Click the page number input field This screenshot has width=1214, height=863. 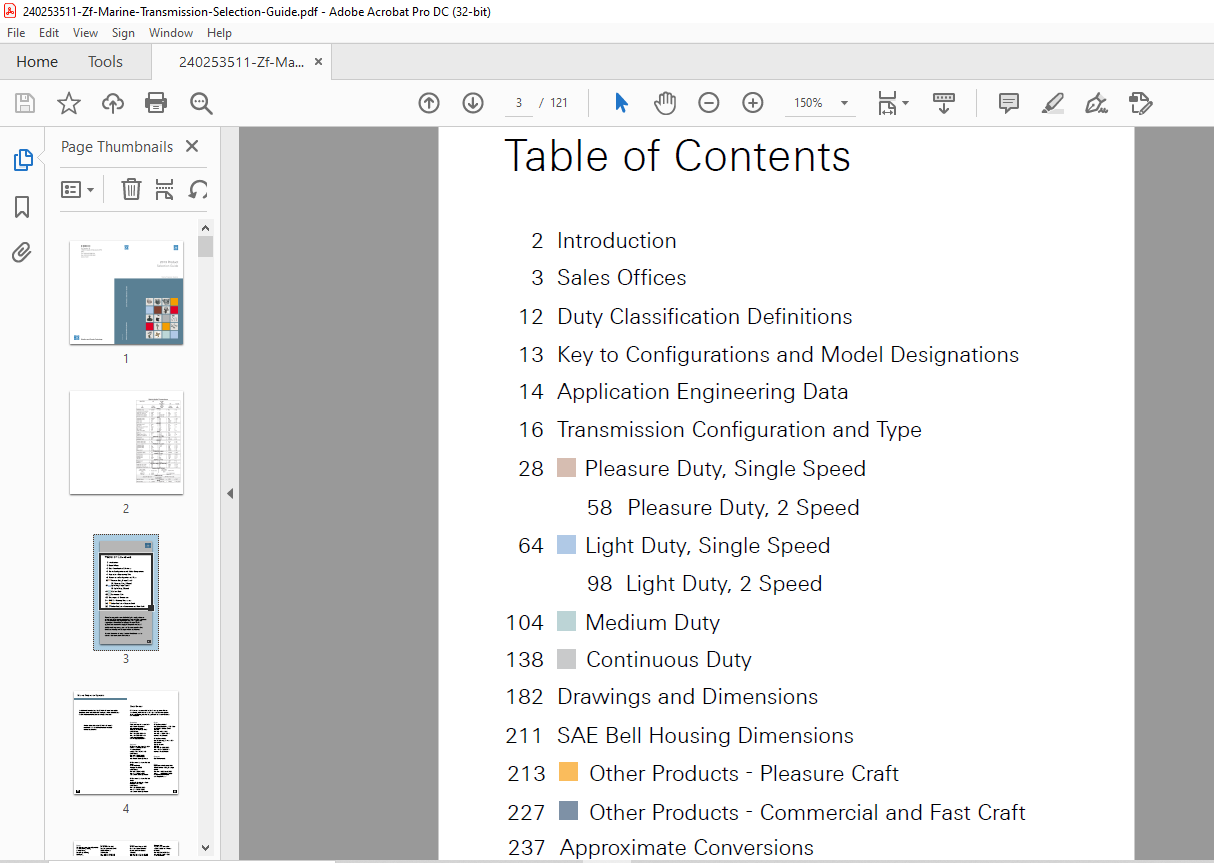[519, 103]
